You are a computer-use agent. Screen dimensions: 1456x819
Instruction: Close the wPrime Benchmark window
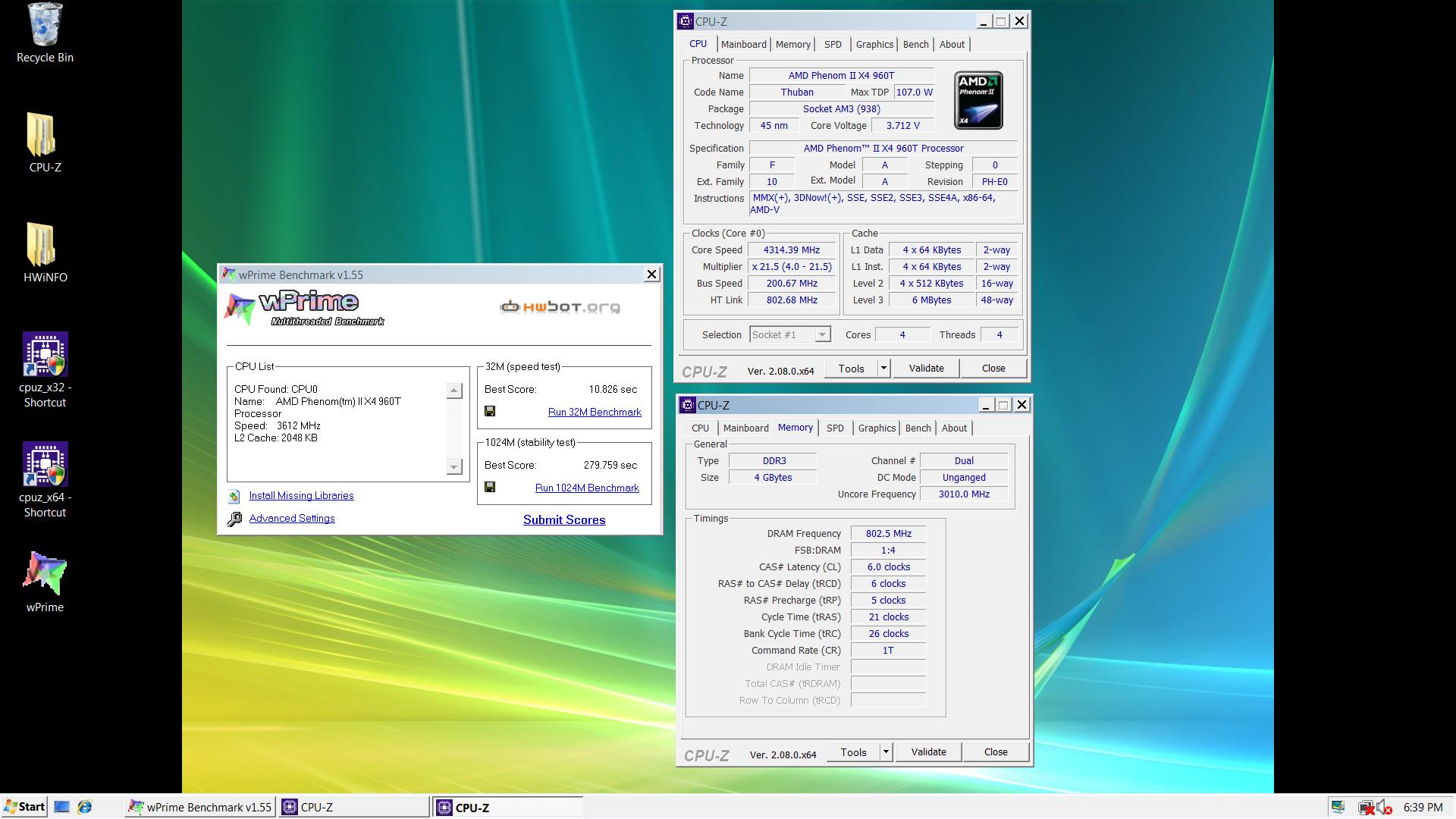tap(651, 275)
